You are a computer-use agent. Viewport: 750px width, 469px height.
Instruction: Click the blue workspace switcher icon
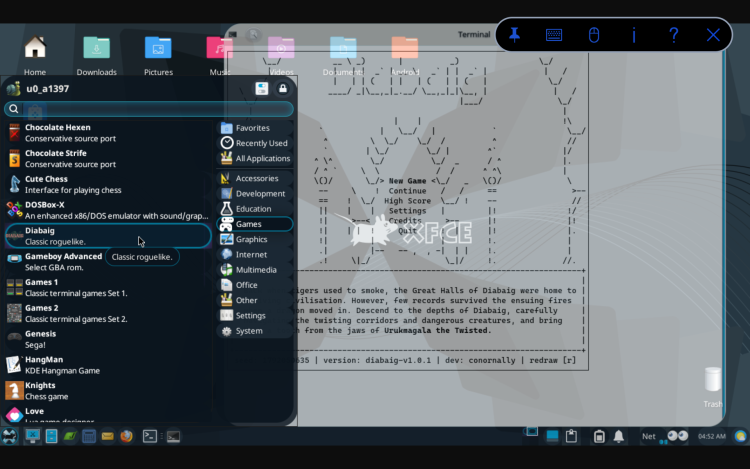[552, 436]
